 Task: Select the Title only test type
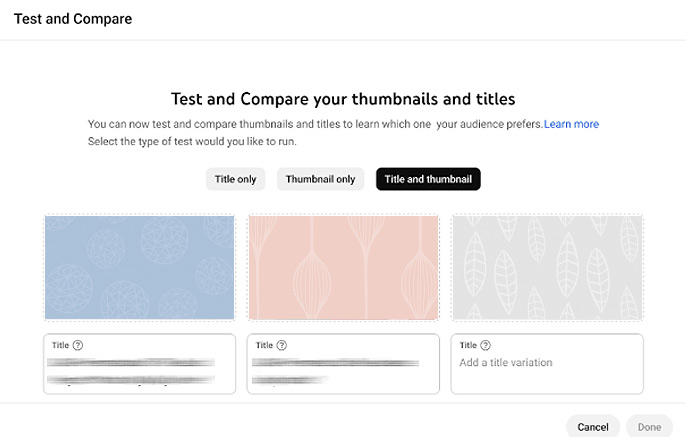pyautogui.click(x=235, y=179)
